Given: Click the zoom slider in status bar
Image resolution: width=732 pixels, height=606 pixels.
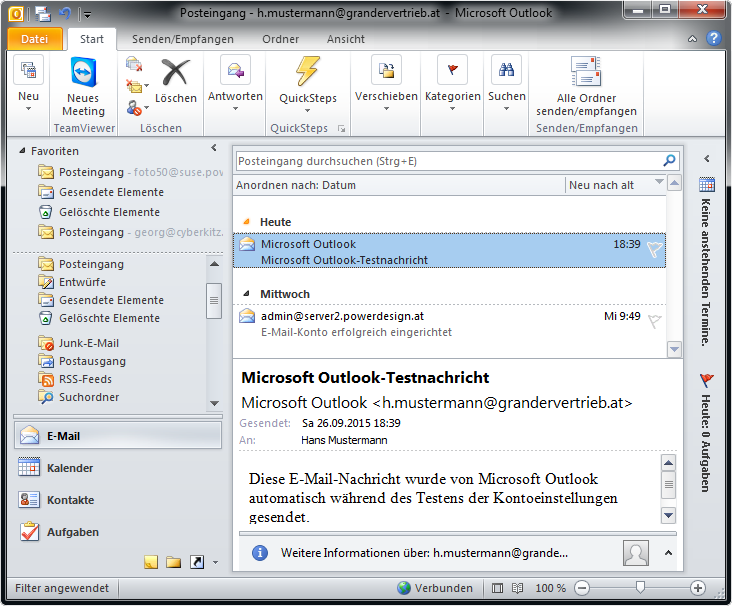Looking at the screenshot, I should 640,588.
